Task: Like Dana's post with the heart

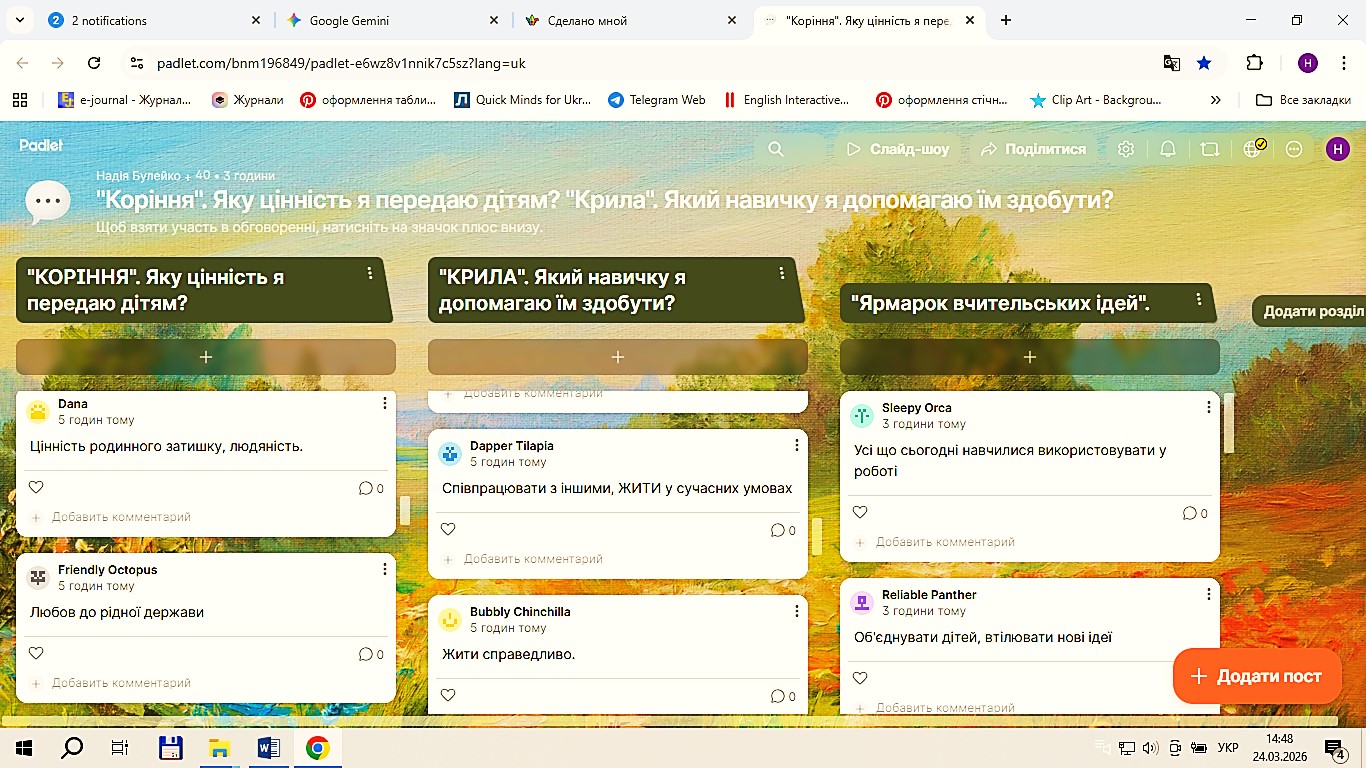Action: (36, 487)
